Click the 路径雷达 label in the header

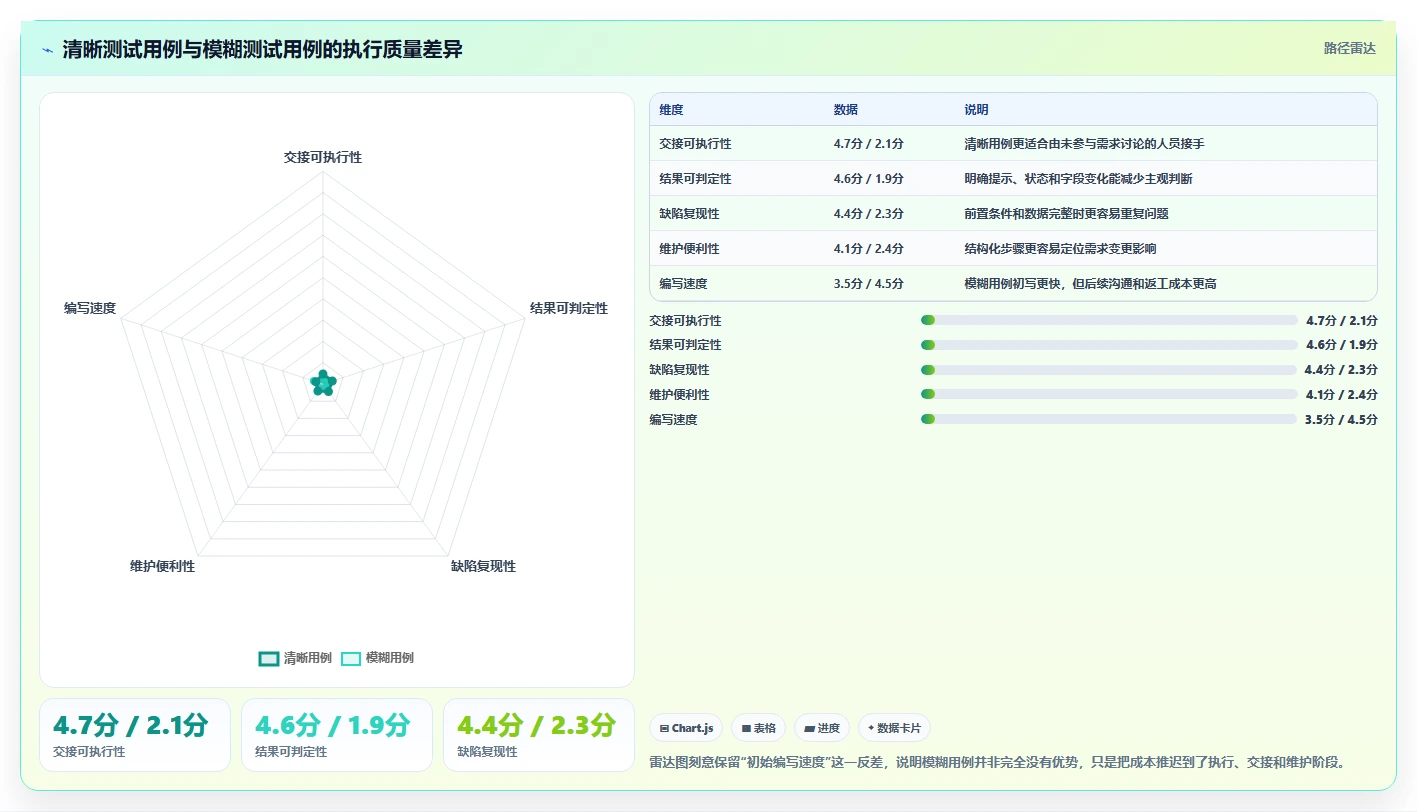[x=1349, y=48]
